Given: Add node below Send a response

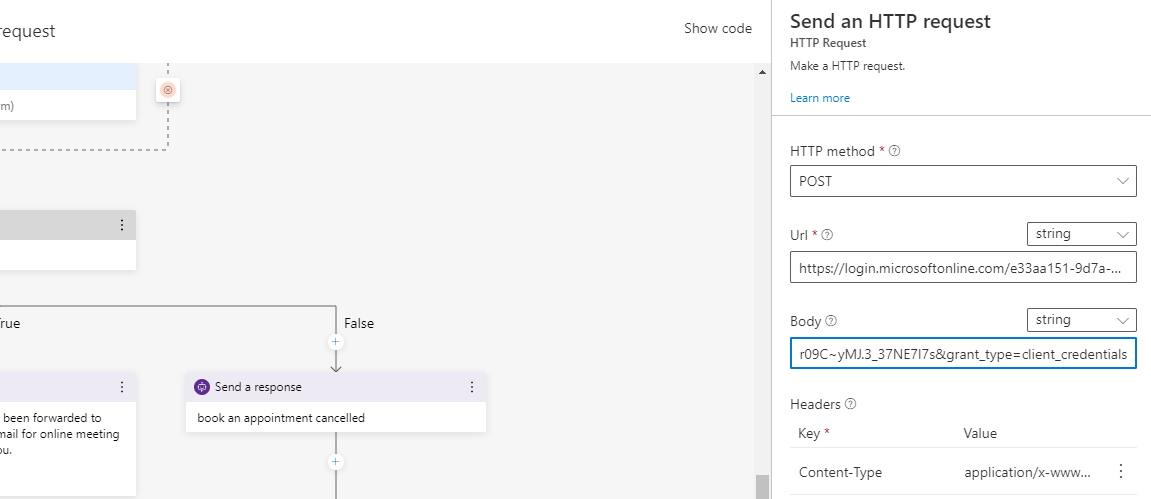Looking at the screenshot, I should click(x=335, y=462).
